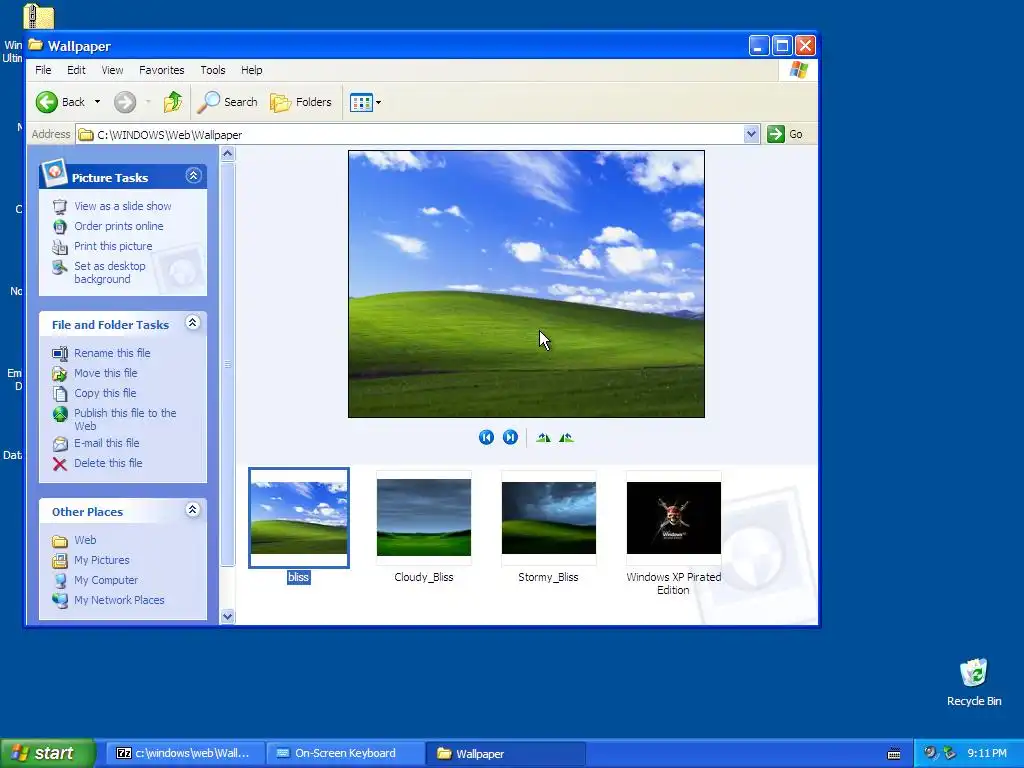Select the bliss thumbnail
This screenshot has height=768, width=1024.
click(x=299, y=518)
